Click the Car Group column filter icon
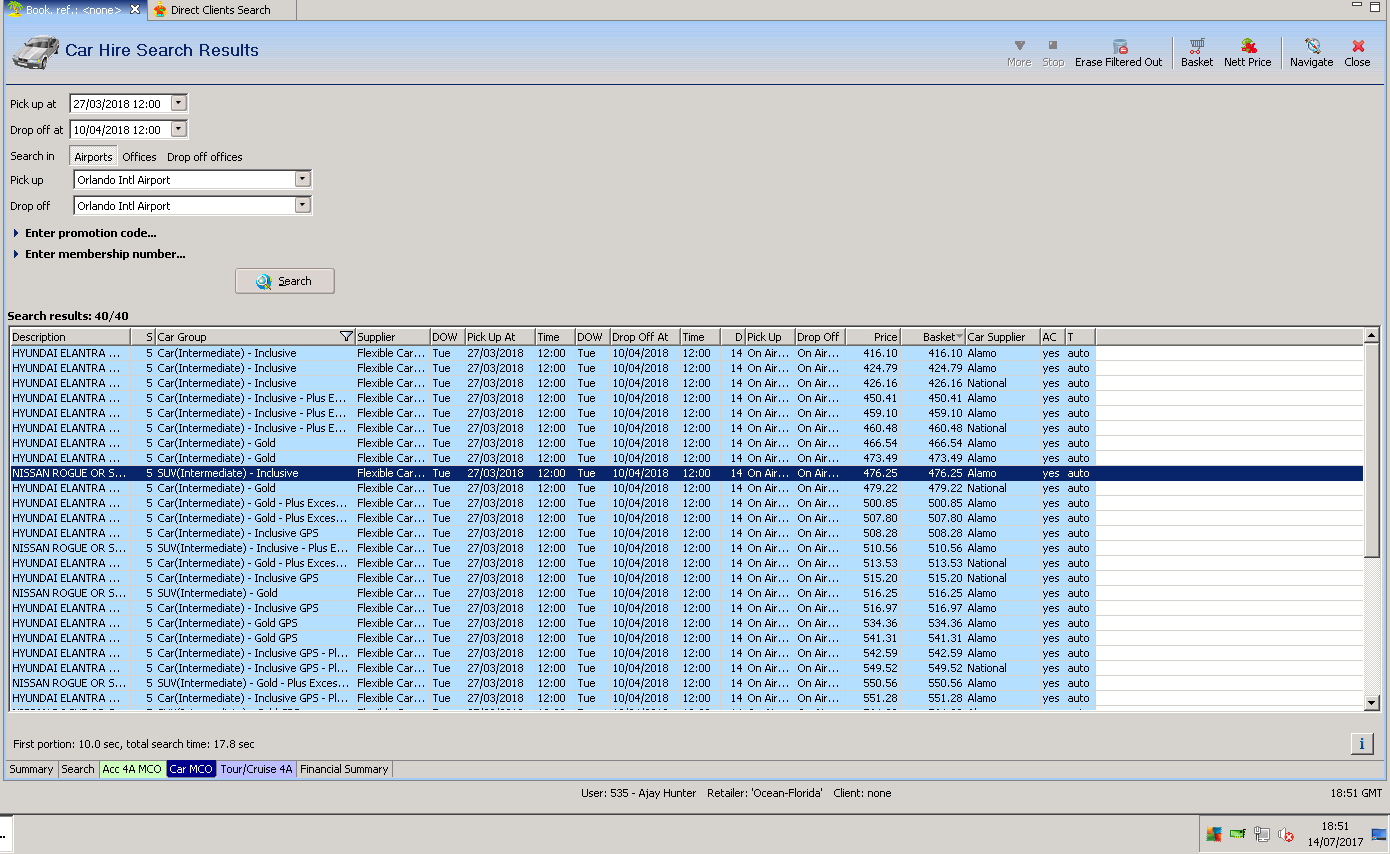Image resolution: width=1390 pixels, height=854 pixels. coord(346,337)
